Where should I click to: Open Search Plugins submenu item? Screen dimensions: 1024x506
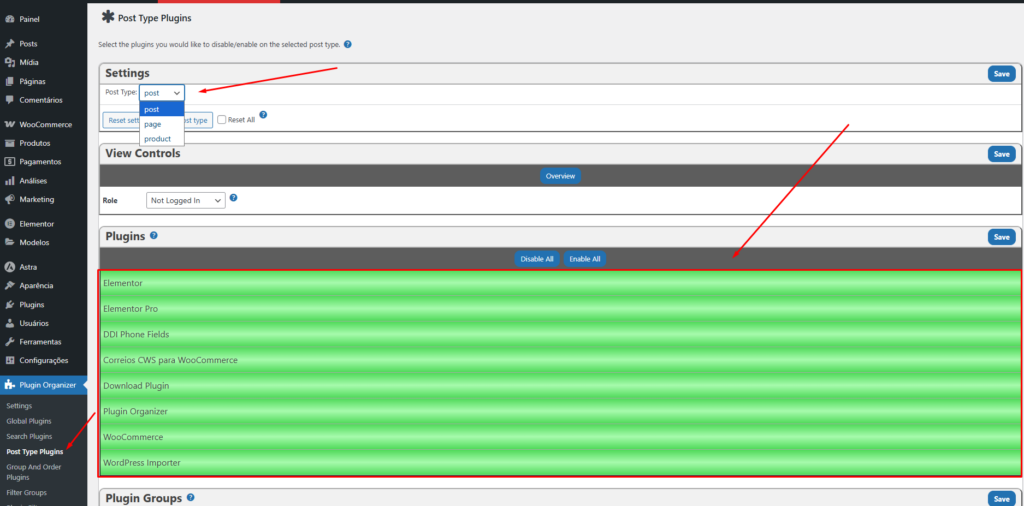coord(29,436)
